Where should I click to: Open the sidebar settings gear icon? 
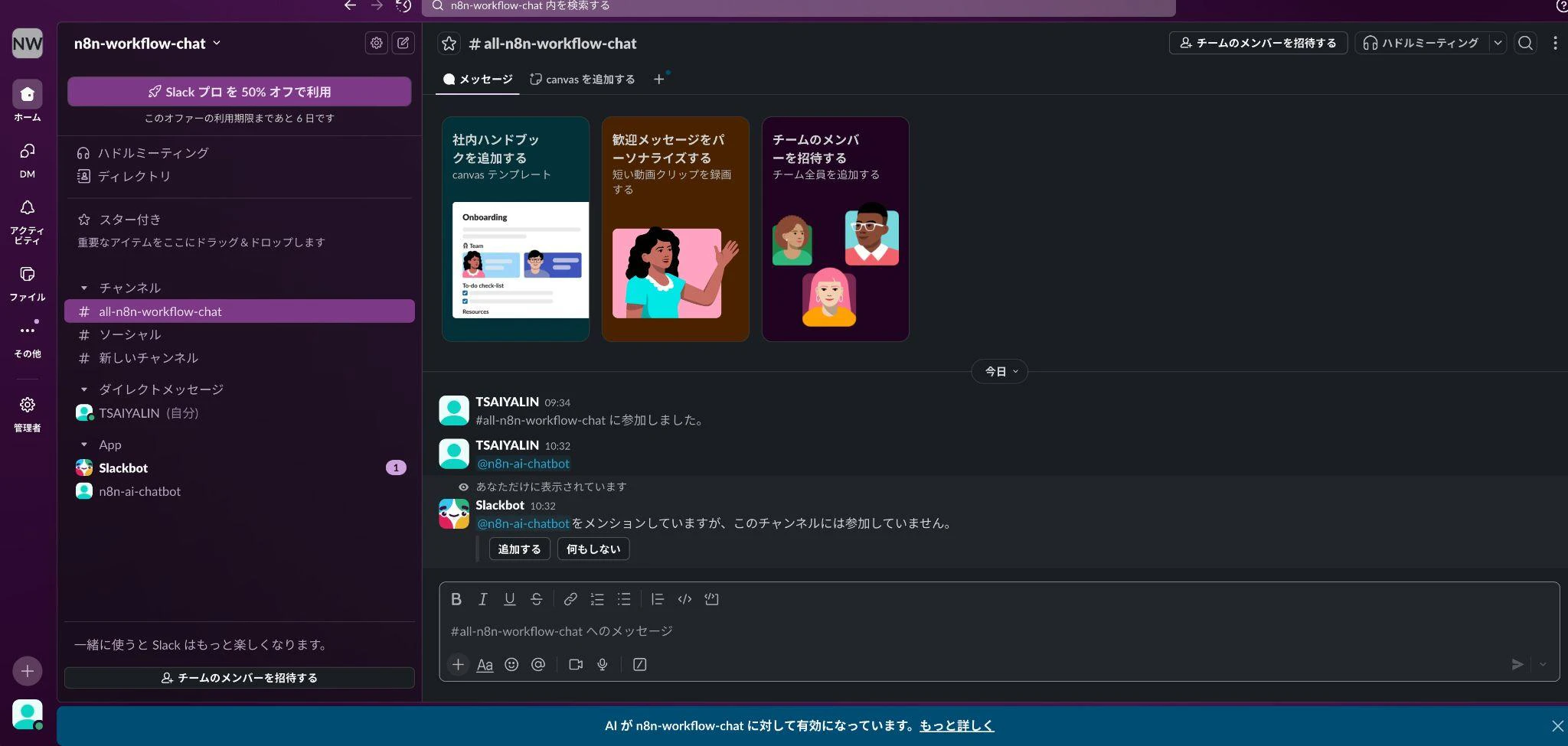pos(376,43)
